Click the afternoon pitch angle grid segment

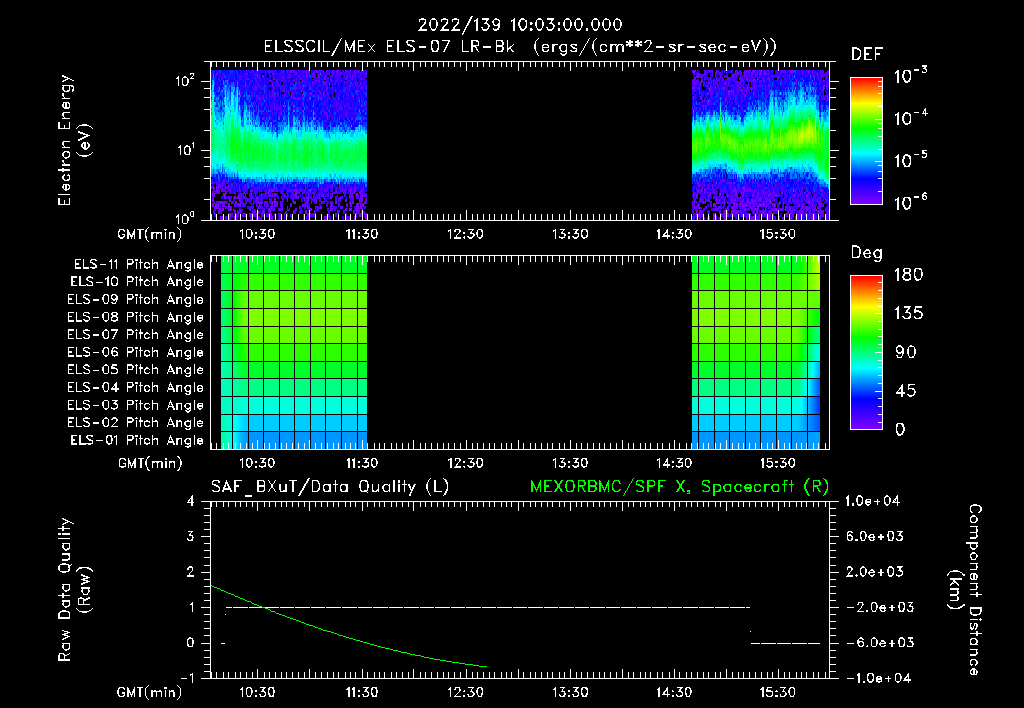(756, 352)
